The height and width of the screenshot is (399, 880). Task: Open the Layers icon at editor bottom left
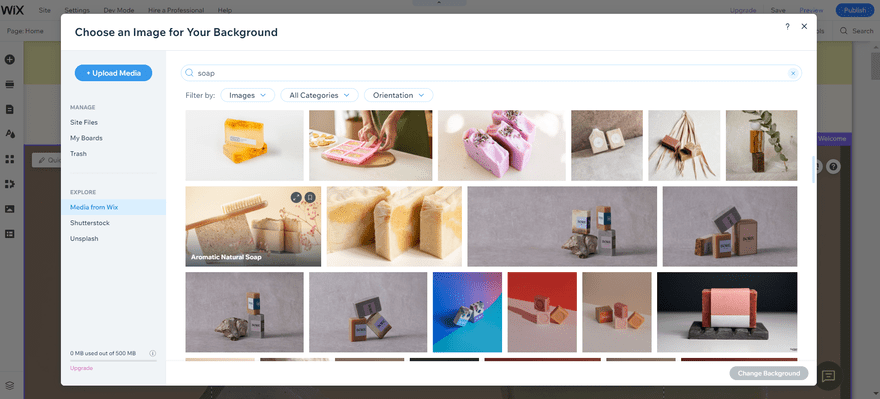tap(10, 386)
